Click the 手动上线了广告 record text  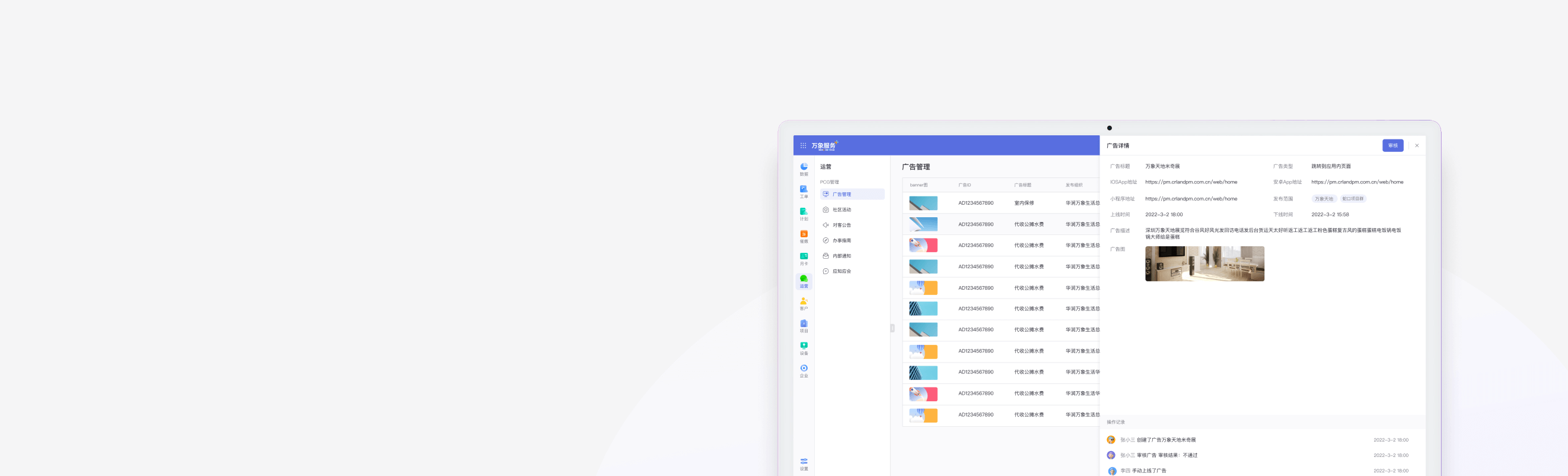click(1149, 471)
